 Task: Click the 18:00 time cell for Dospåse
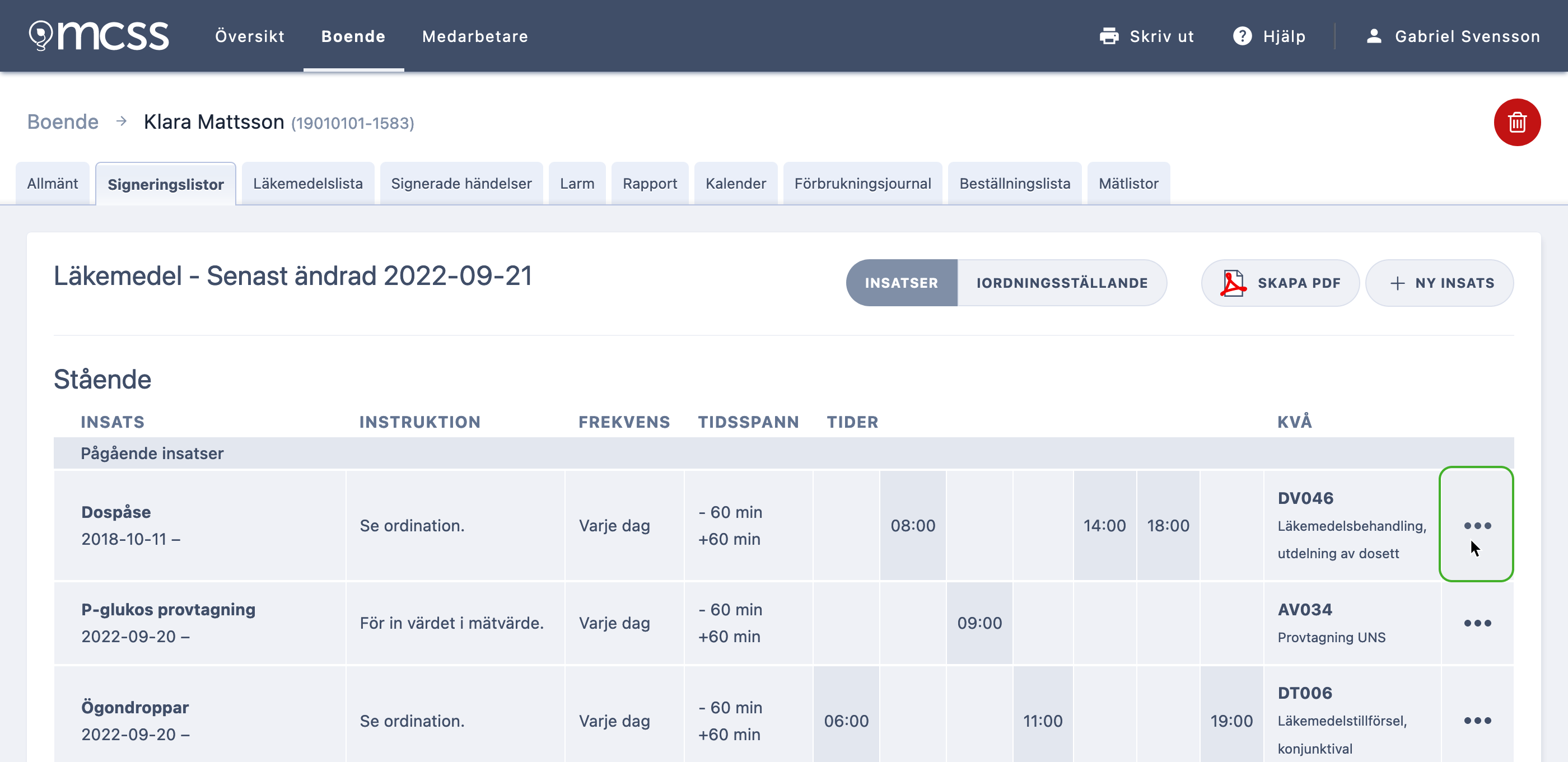click(1168, 525)
